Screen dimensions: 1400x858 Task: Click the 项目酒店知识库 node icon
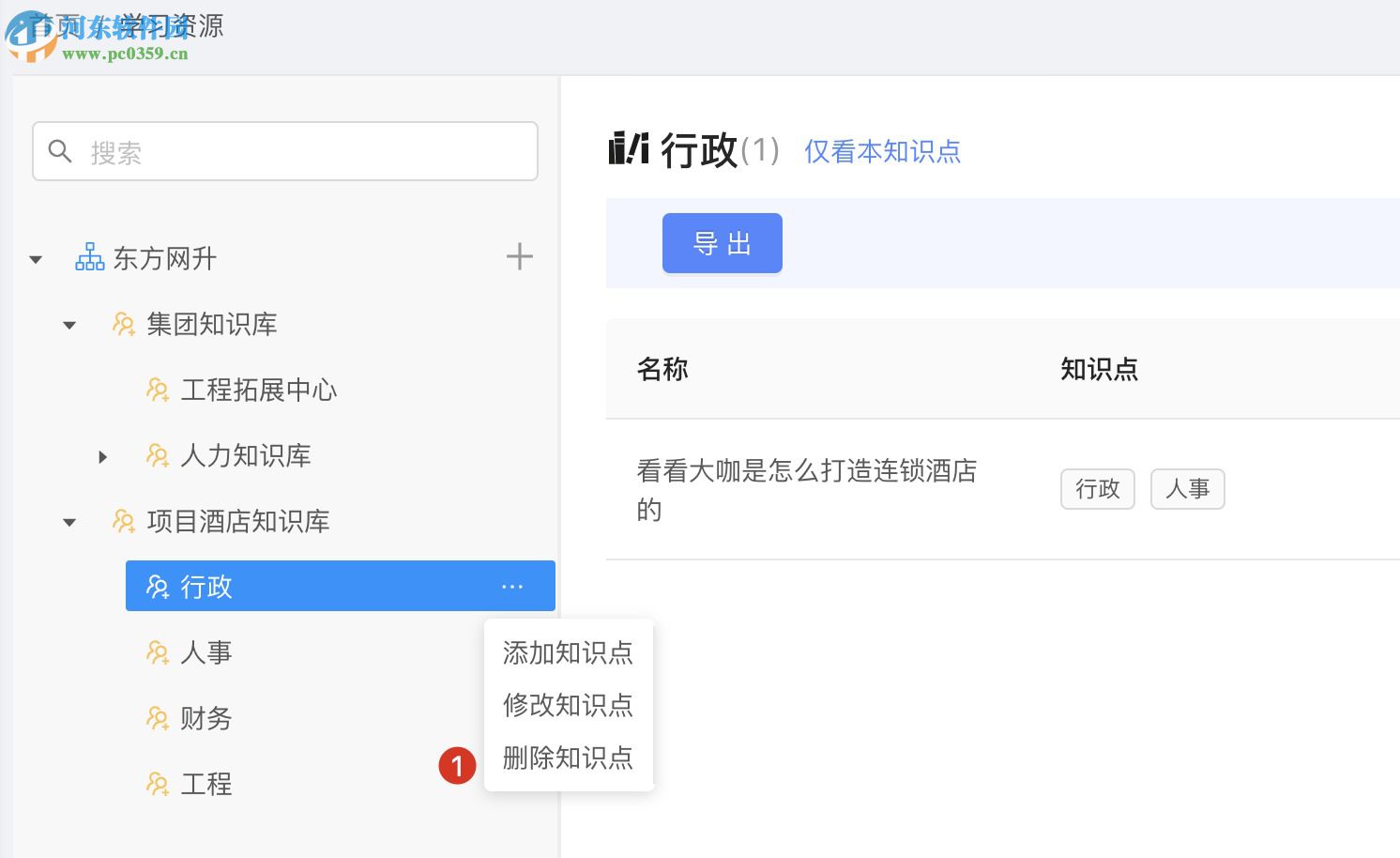click(124, 521)
